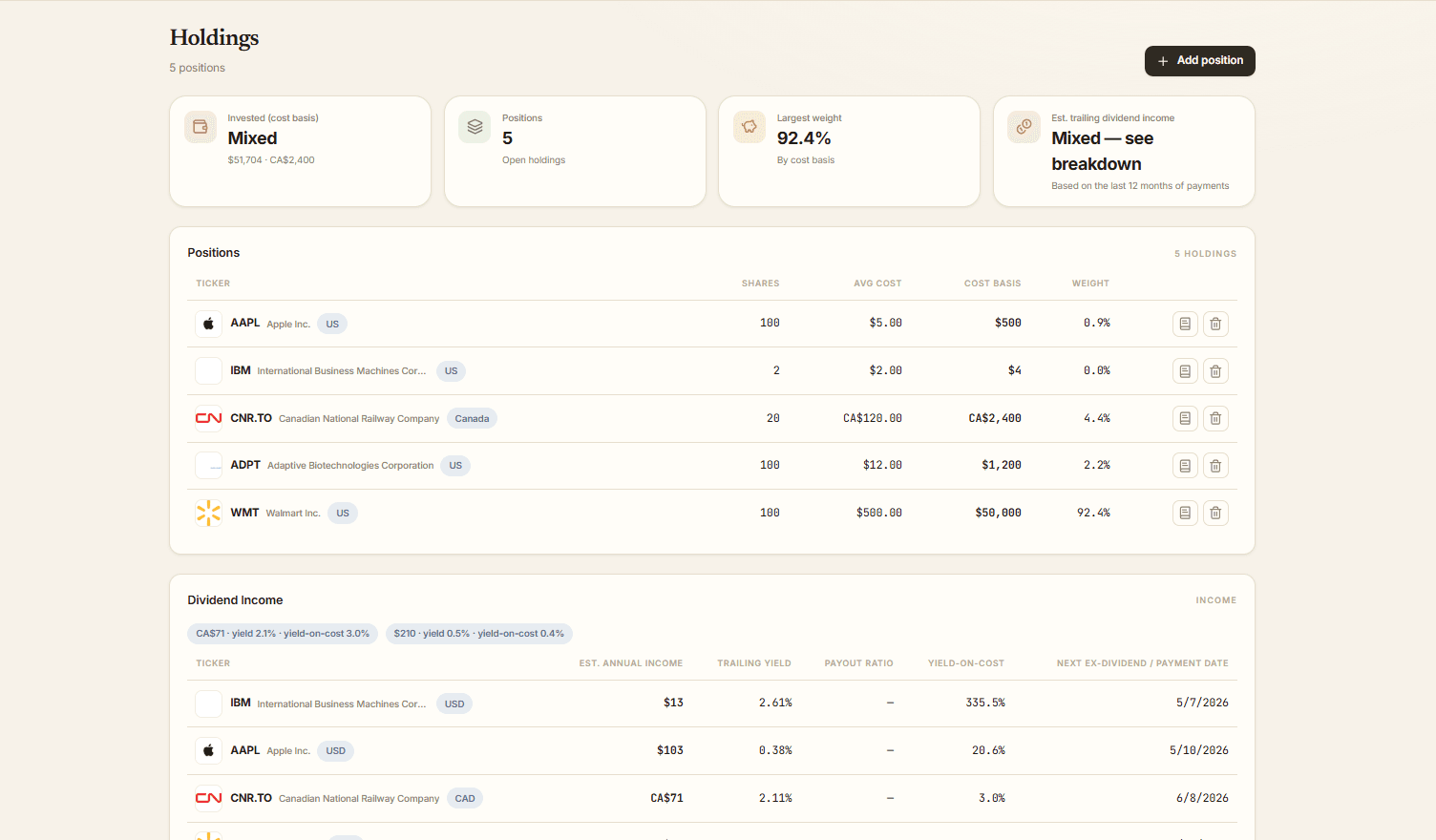
Task: Click the Add position button
Action: [x=1199, y=61]
